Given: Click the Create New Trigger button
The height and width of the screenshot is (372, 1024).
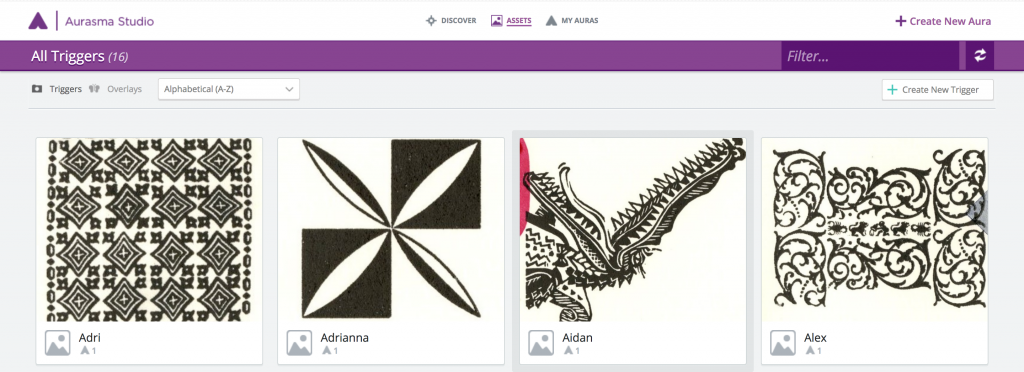Looking at the screenshot, I should point(938,90).
